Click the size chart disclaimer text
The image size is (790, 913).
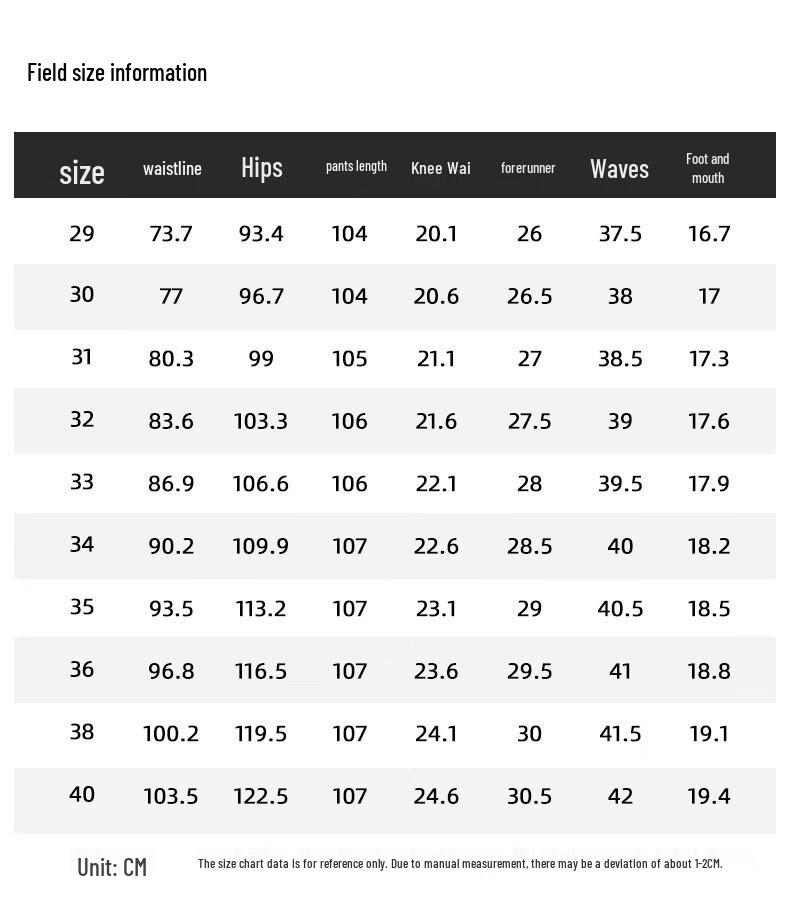459,863
